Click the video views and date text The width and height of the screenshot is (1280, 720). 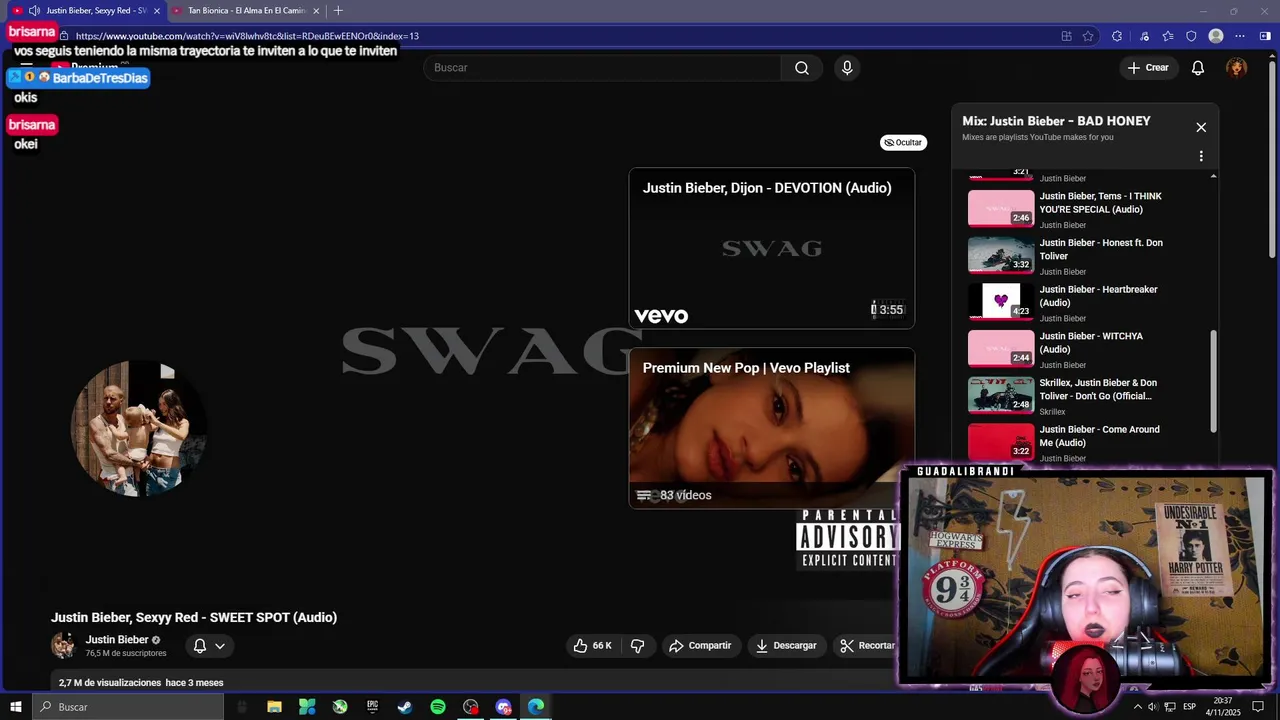tap(141, 683)
